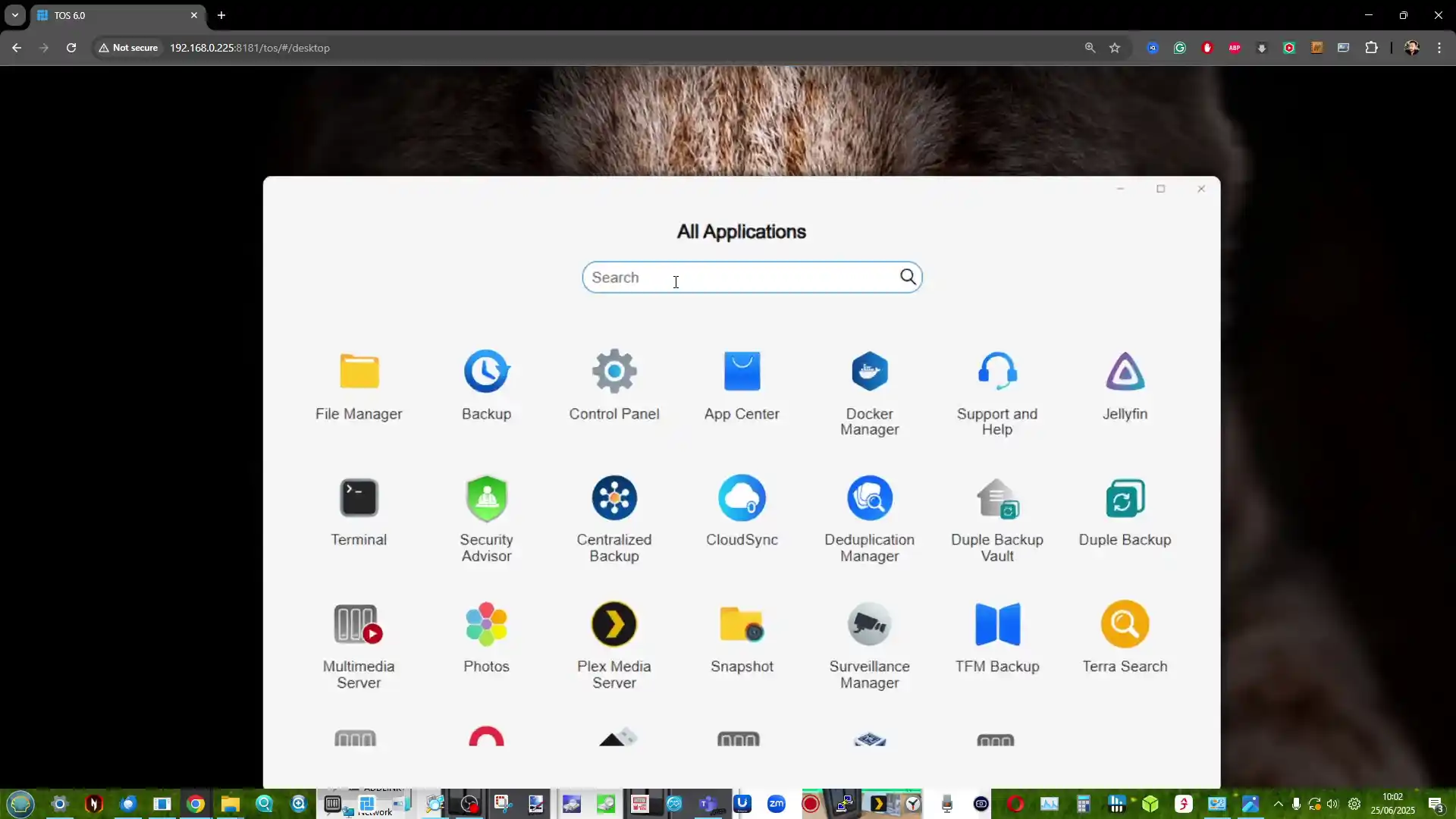Show hidden system tray icons

pos(1279,804)
